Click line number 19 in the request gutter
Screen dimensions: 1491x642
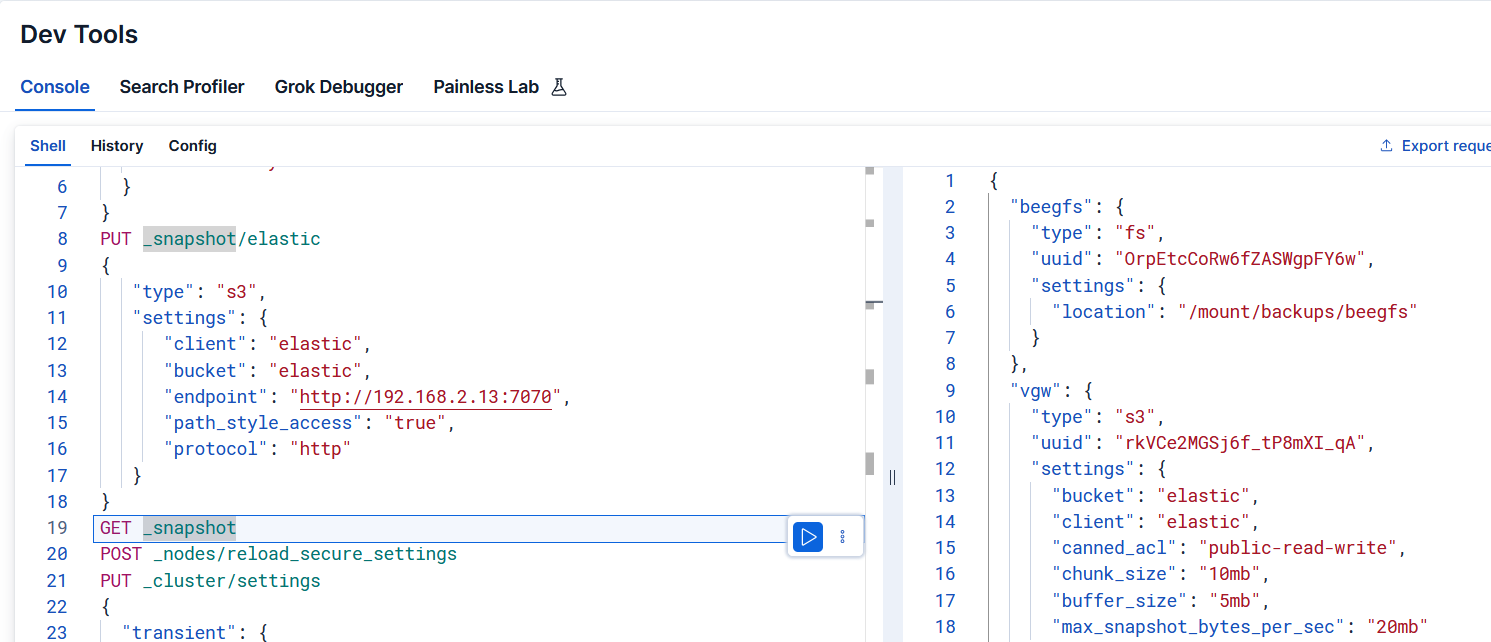pyautogui.click(x=57, y=528)
